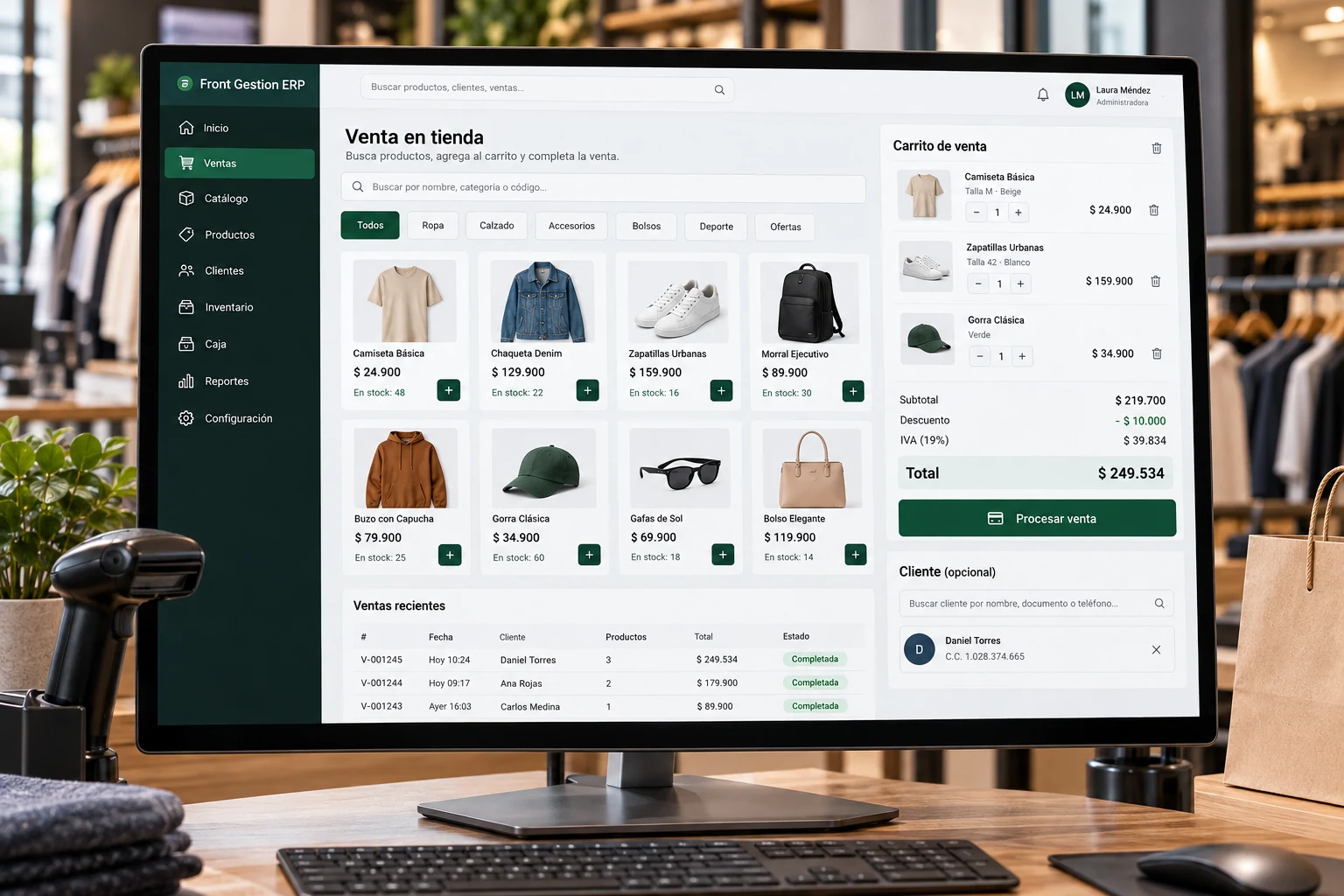Click the Procesar venta button
The image size is (1344, 896).
[x=1037, y=518]
